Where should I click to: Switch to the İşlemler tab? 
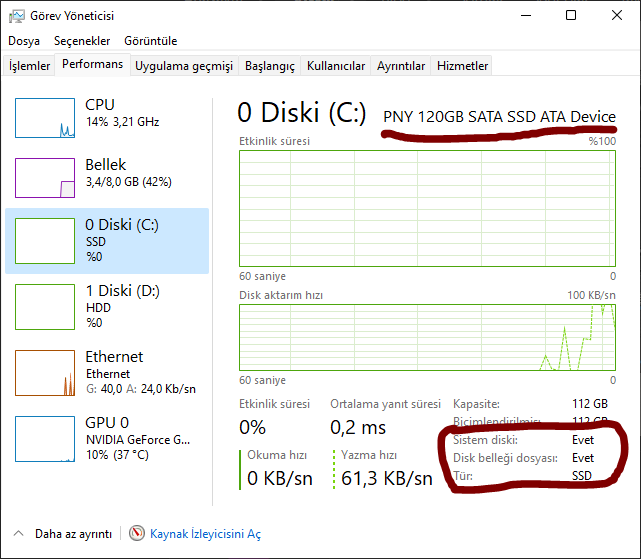tap(30, 66)
